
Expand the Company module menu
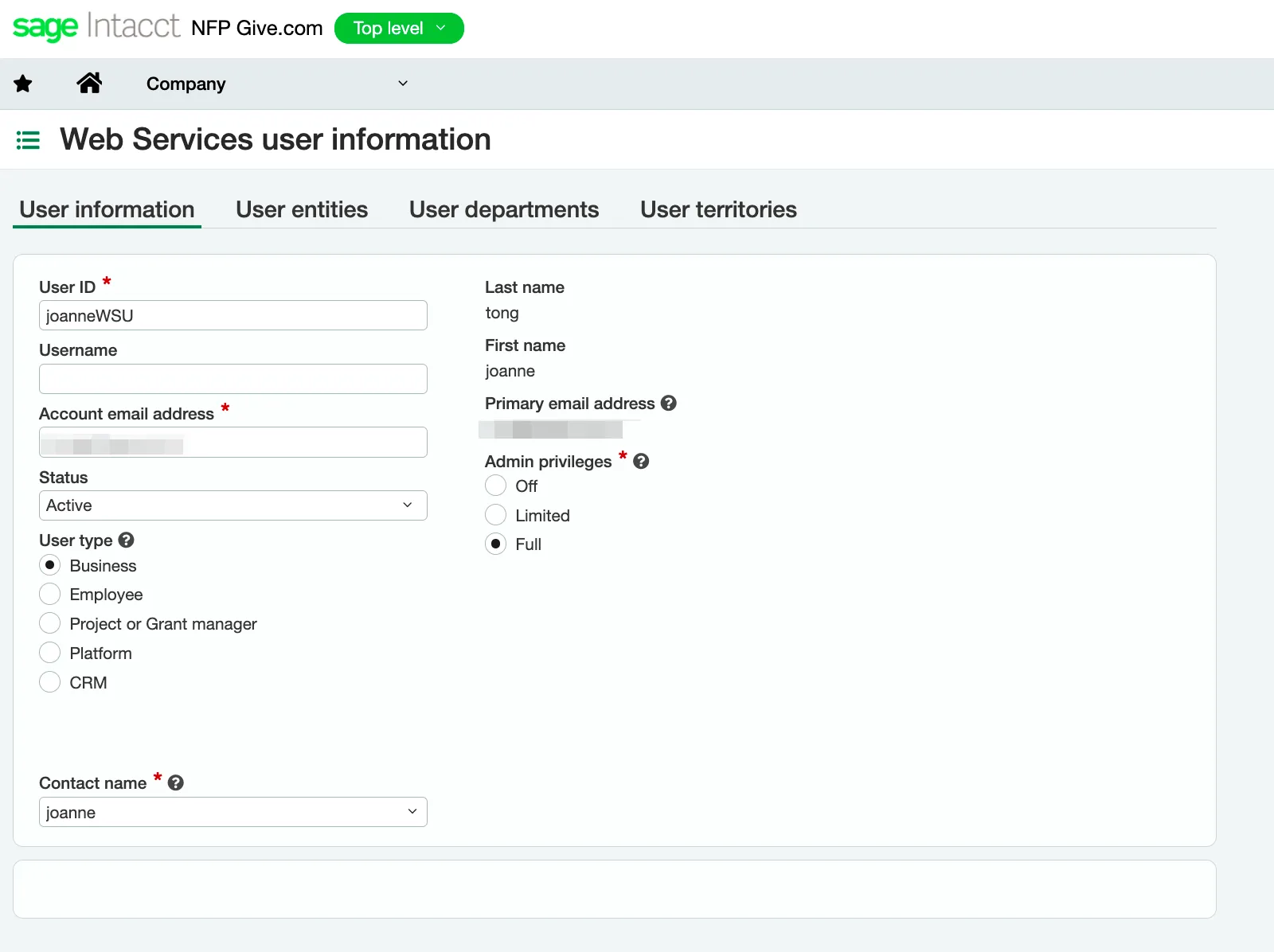tap(277, 84)
